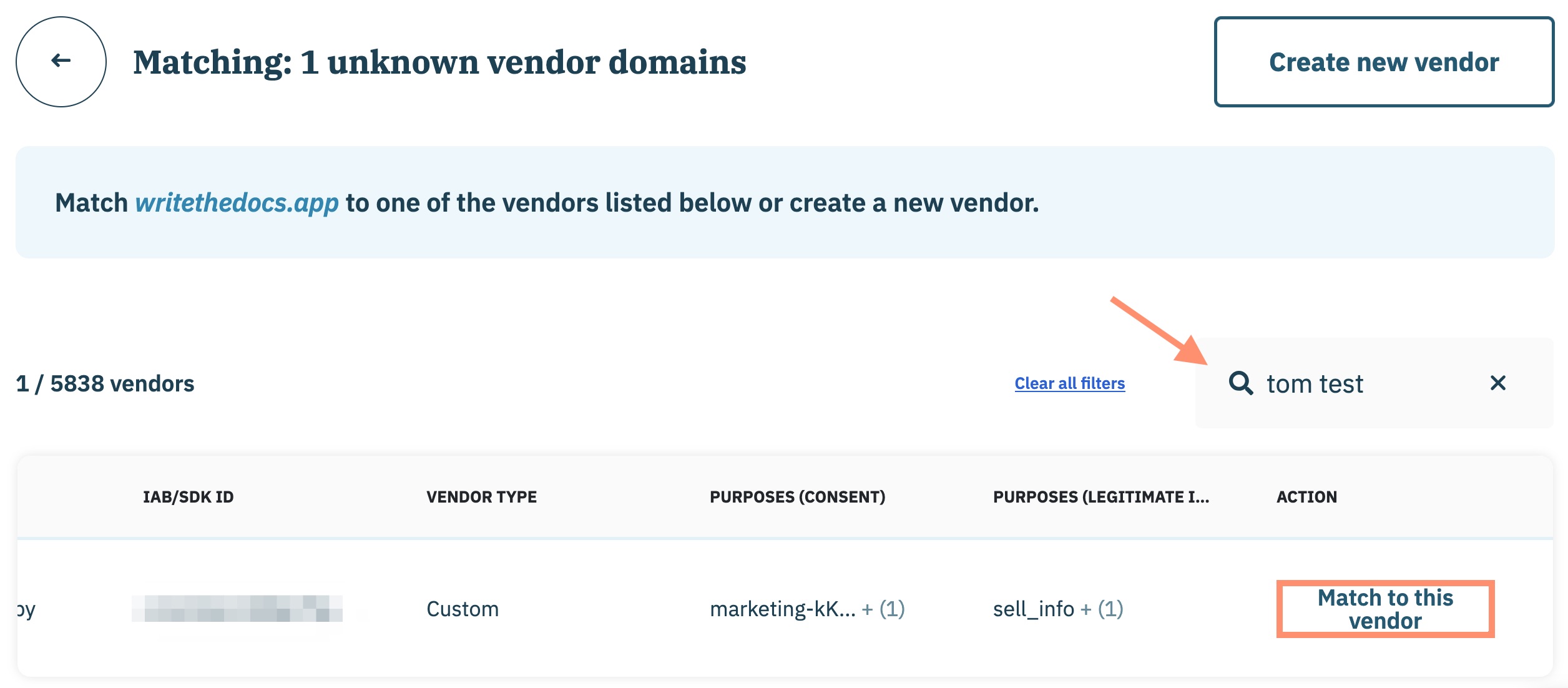Click Purposes (Consent) column header
This screenshot has width=1568, height=688.
tap(797, 497)
